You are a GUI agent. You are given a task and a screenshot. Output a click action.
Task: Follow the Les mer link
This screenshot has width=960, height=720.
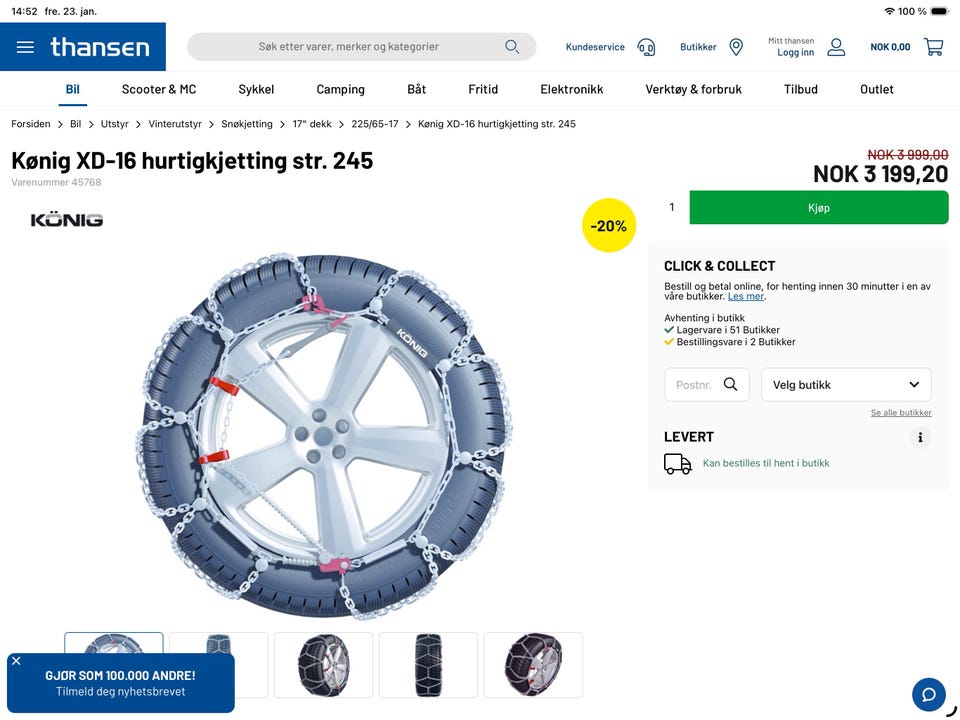(x=746, y=297)
